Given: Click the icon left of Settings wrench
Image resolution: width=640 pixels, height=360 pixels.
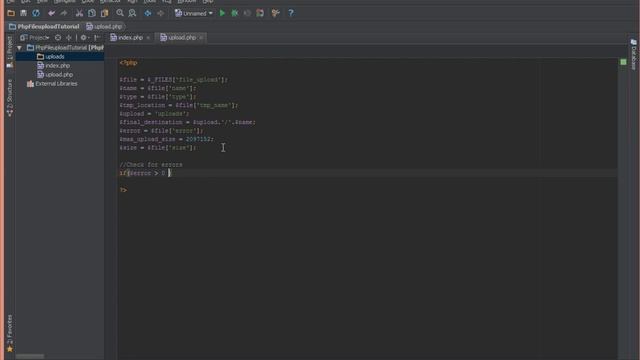Looking at the screenshot, I should coord(260,13).
